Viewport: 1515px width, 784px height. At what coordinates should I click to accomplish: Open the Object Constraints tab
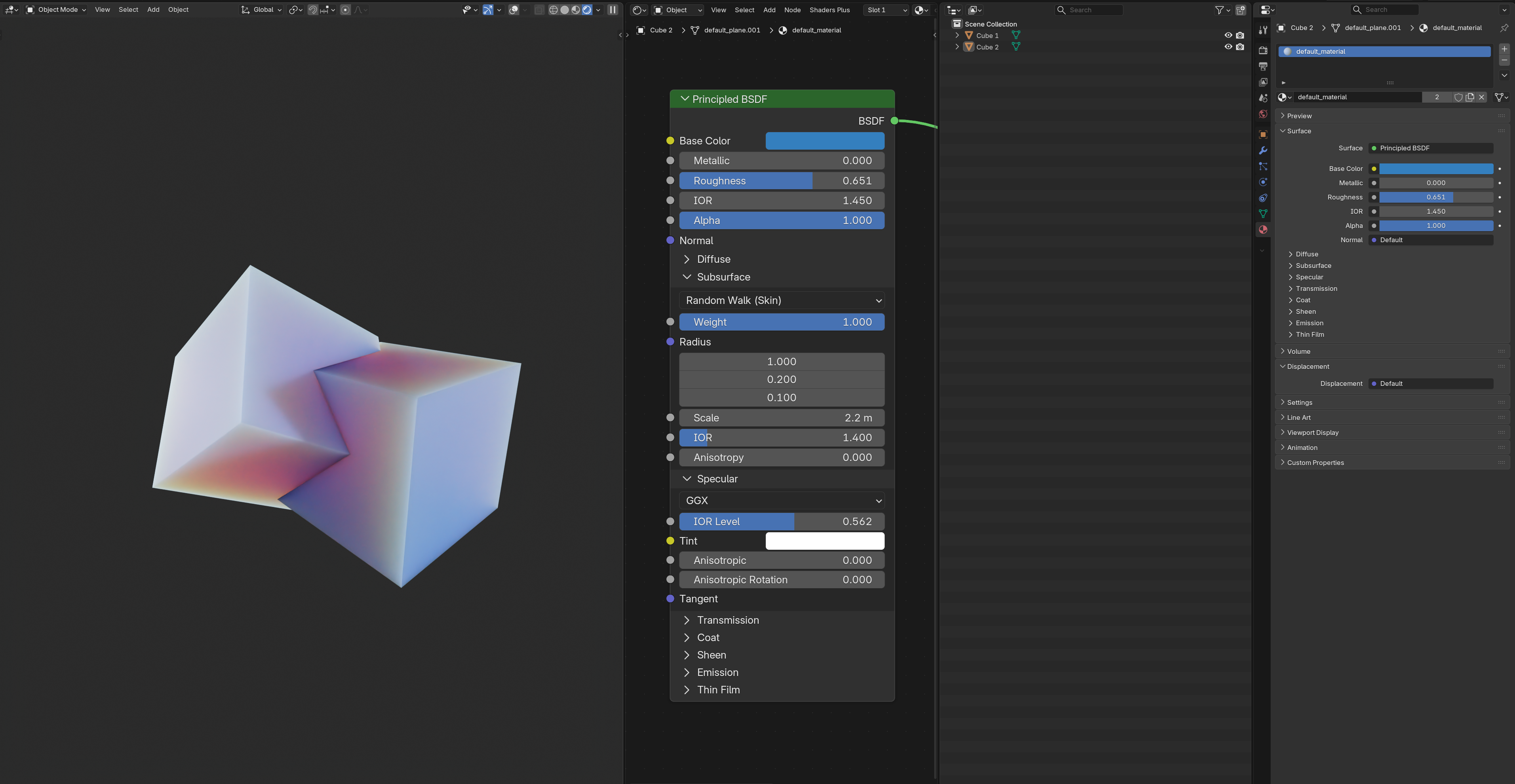click(1263, 198)
